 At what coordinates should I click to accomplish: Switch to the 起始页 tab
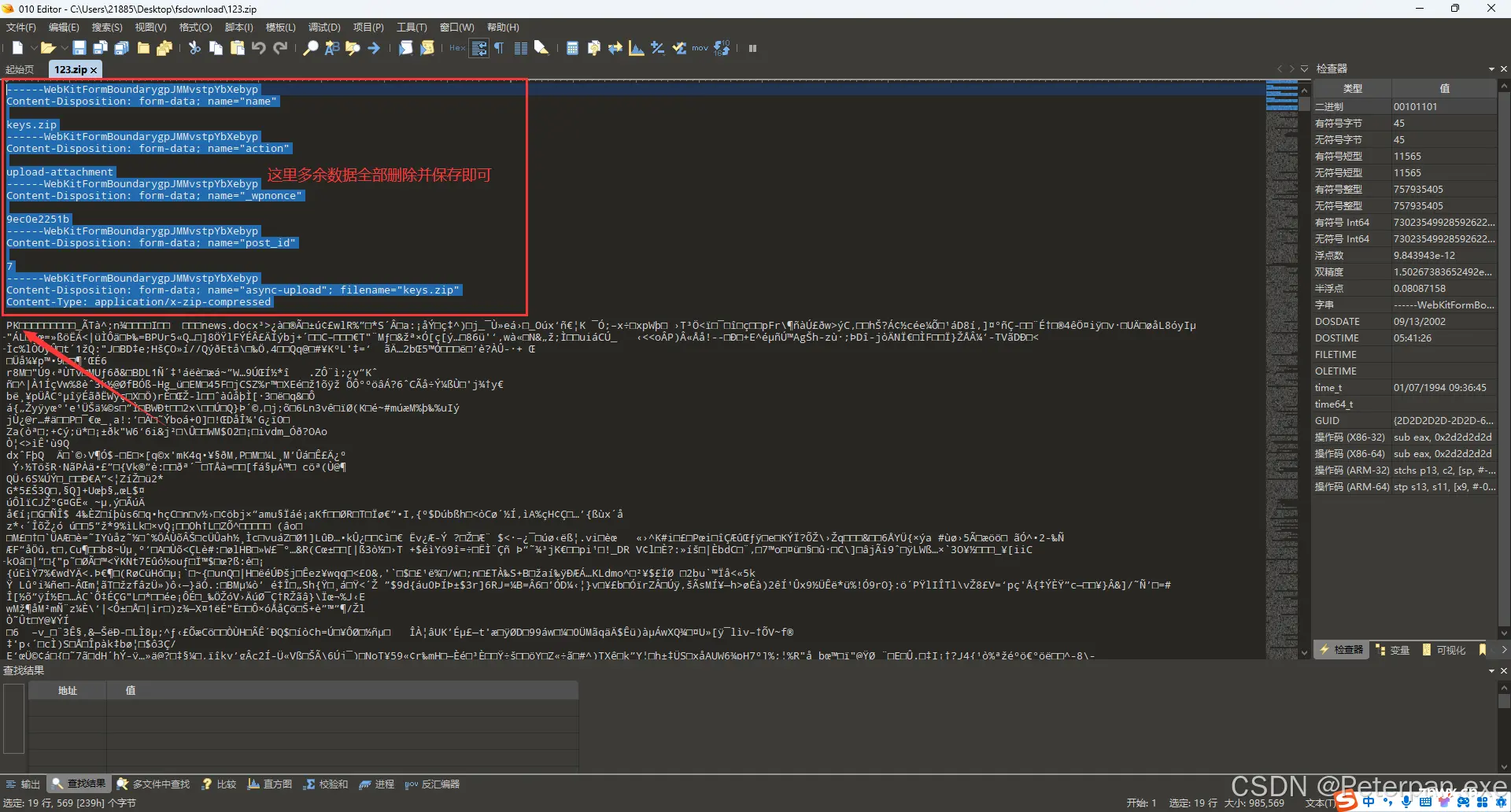[20, 69]
